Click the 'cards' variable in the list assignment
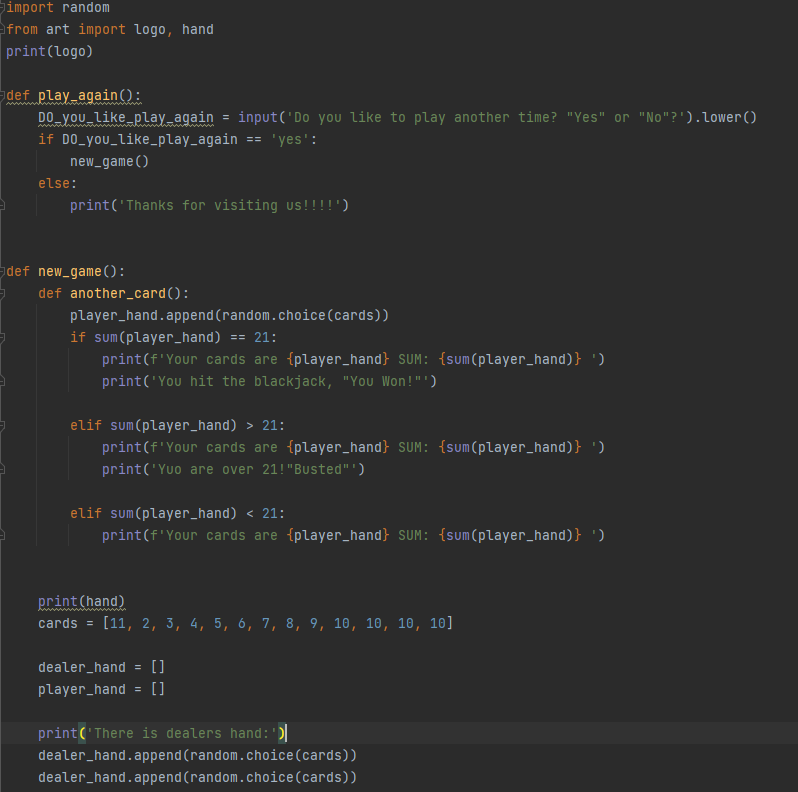Viewport: 798px width, 792px height. click(58, 624)
